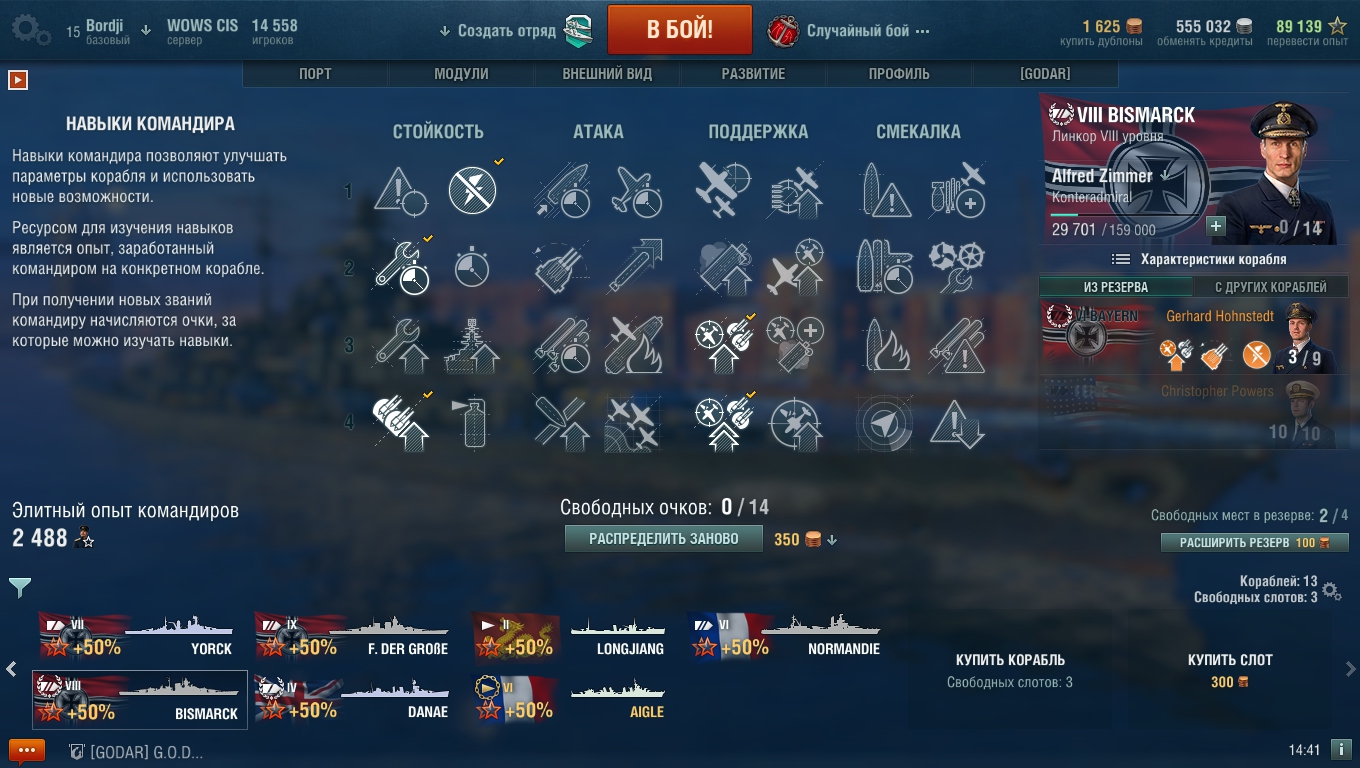1360x768 pixels.
Task: Select the radar skill in СМЕКАЛКА row 4
Action: coord(884,421)
